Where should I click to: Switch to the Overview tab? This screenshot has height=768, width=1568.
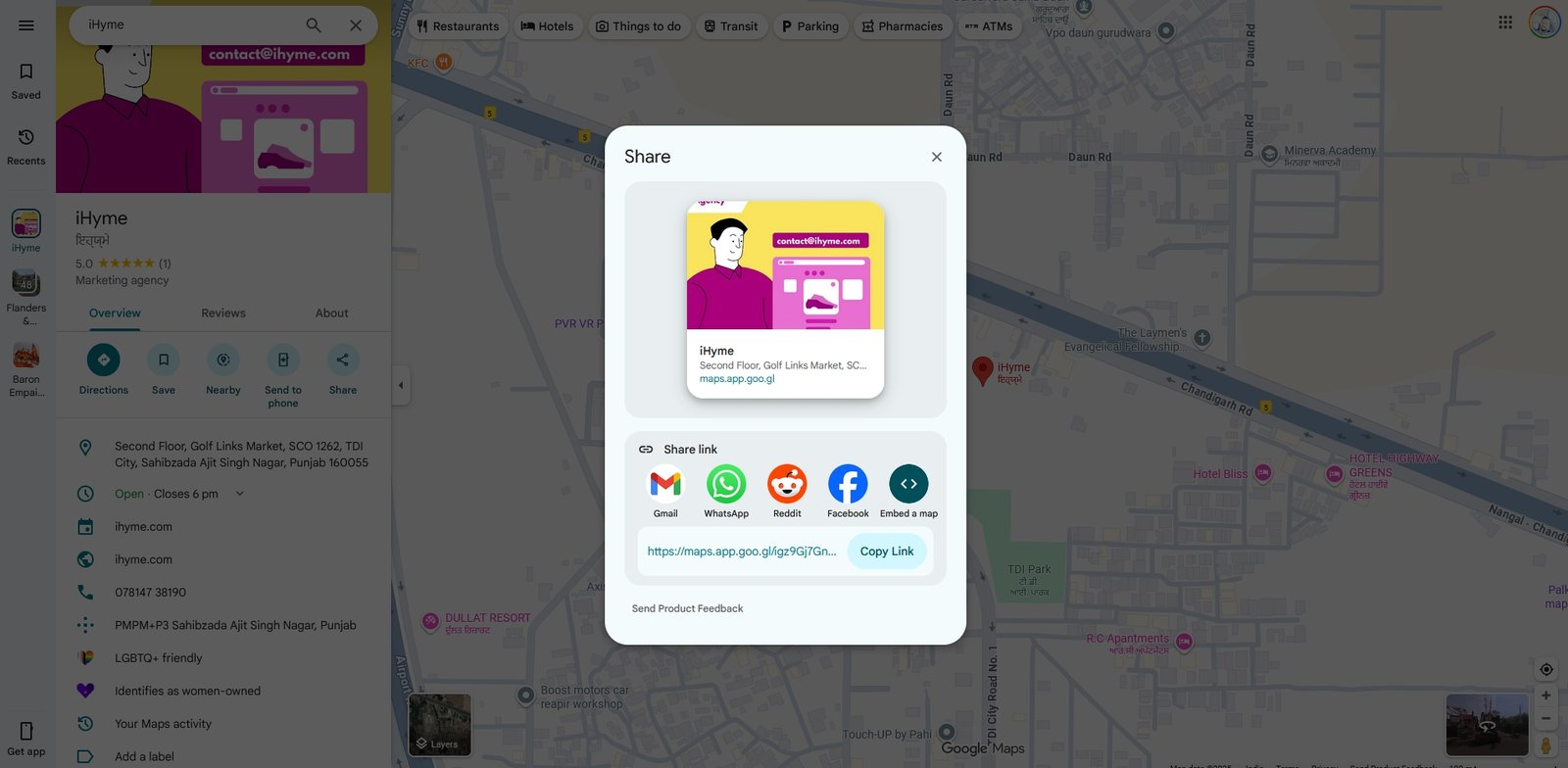coord(115,313)
